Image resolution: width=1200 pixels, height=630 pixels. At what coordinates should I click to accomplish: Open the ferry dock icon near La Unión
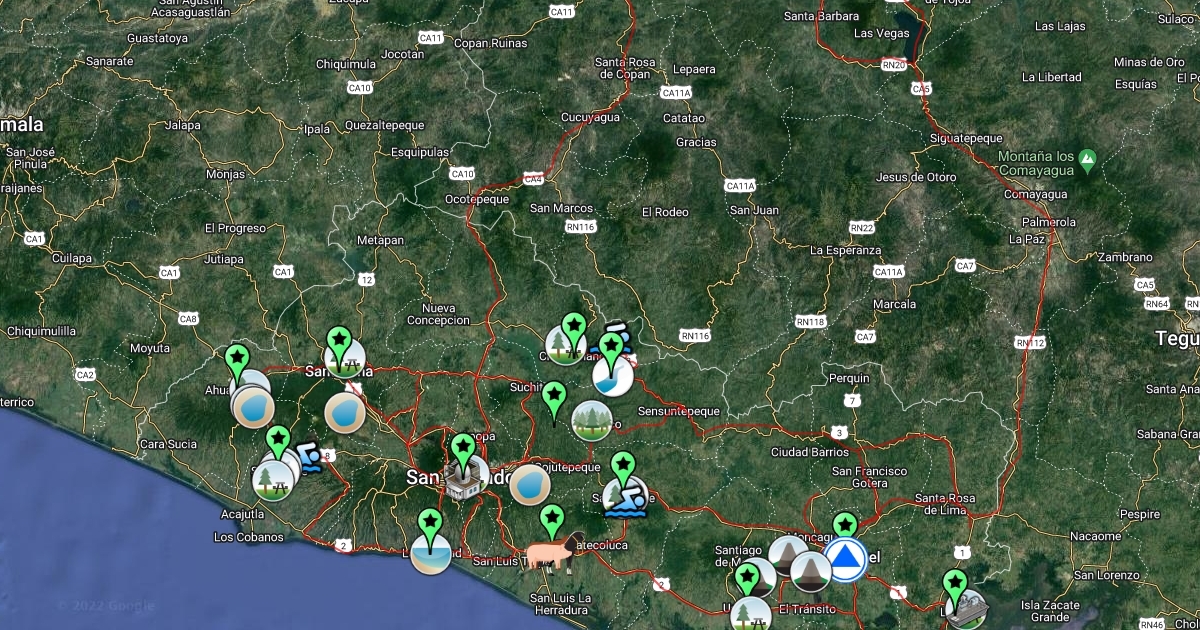point(965,609)
